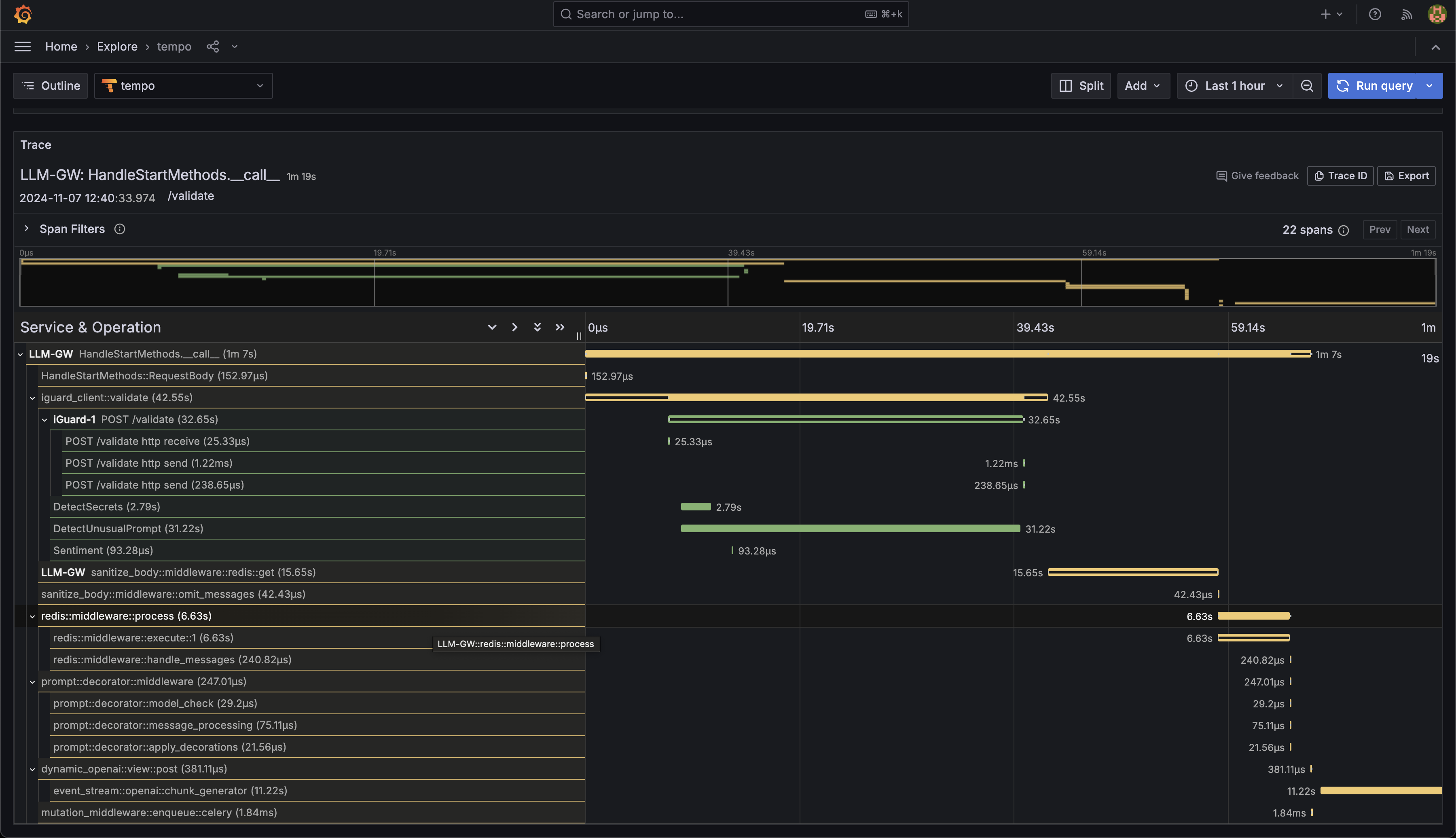Click the Run query button
The image size is (1456, 838).
point(1376,86)
